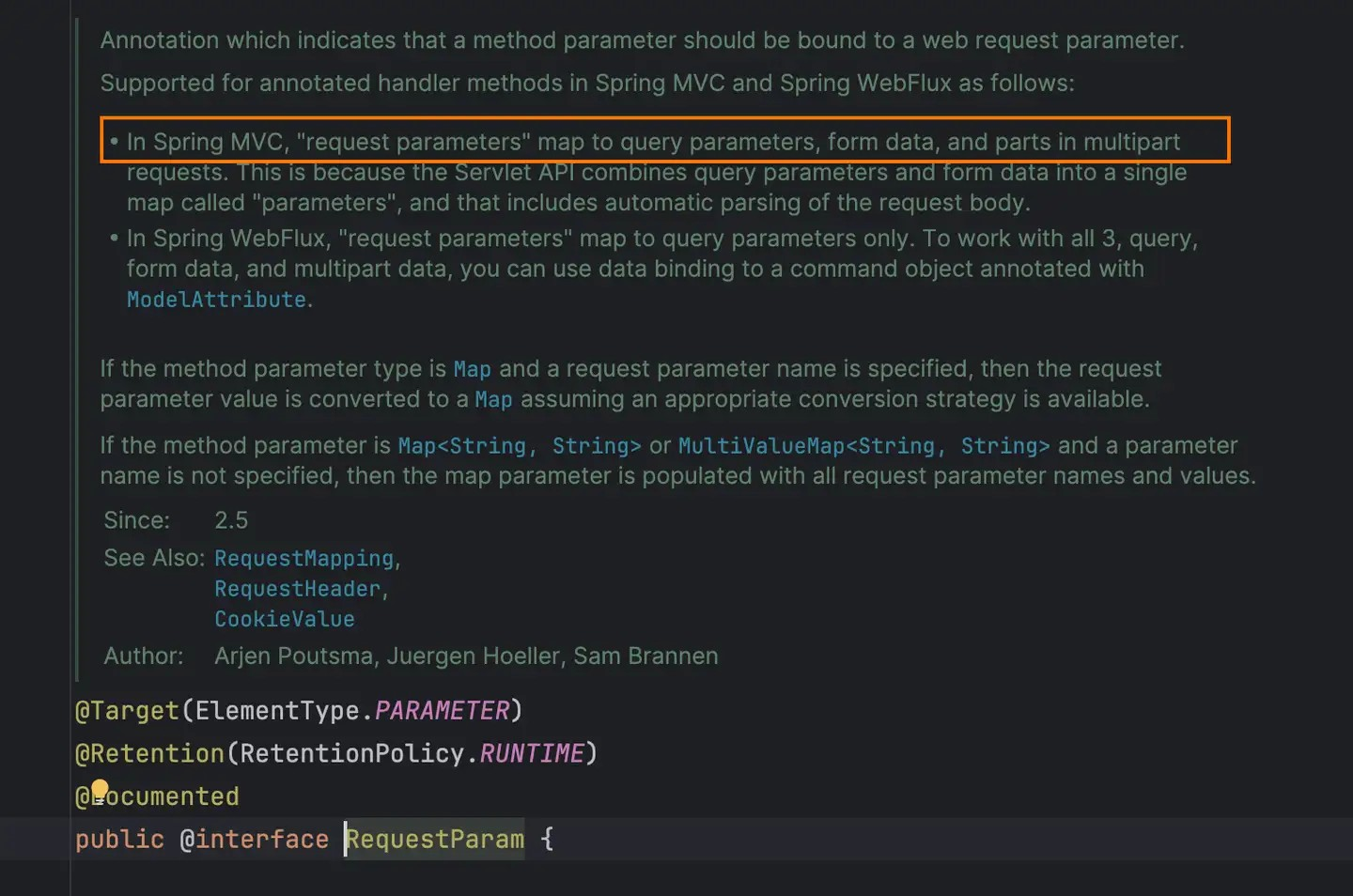Image resolution: width=1353 pixels, height=896 pixels.
Task: Follow the RequestMapping See Also link
Action: click(x=303, y=559)
